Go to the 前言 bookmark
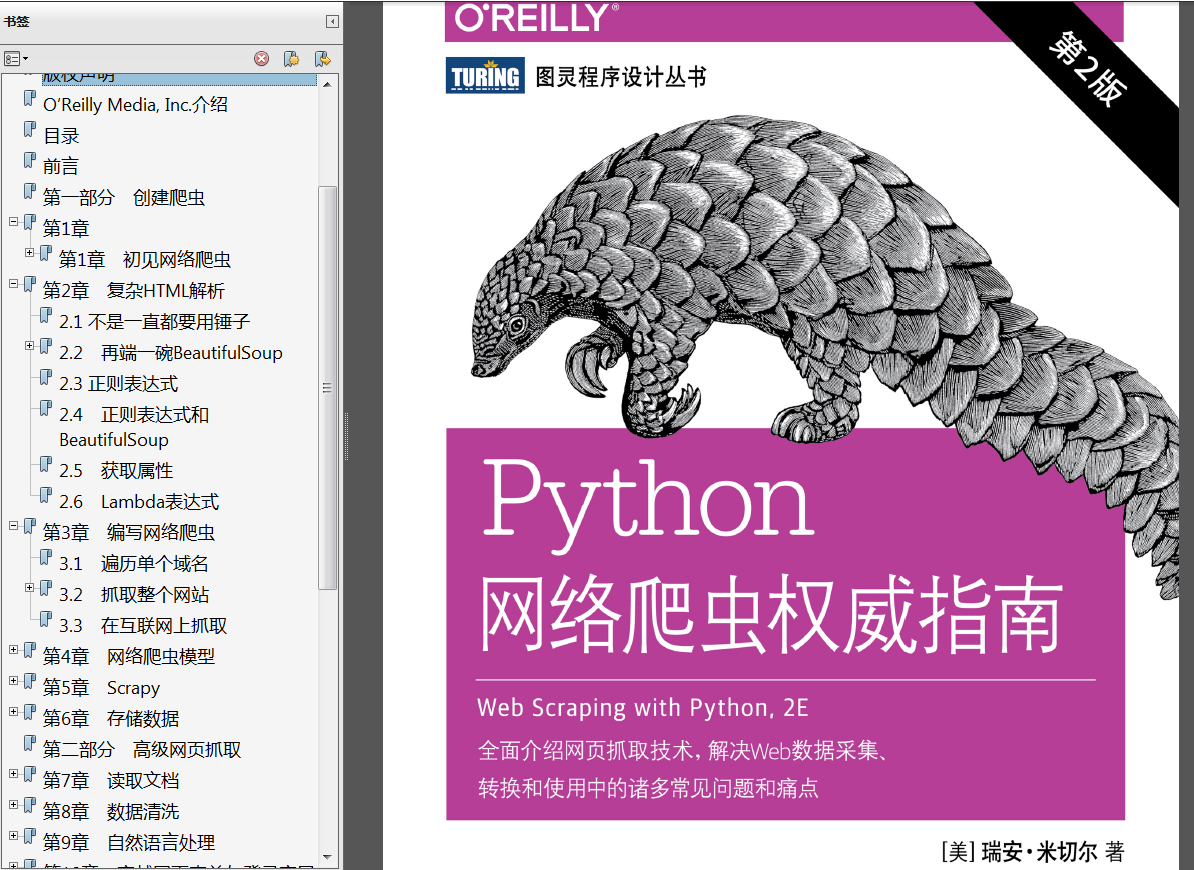 click(x=61, y=167)
